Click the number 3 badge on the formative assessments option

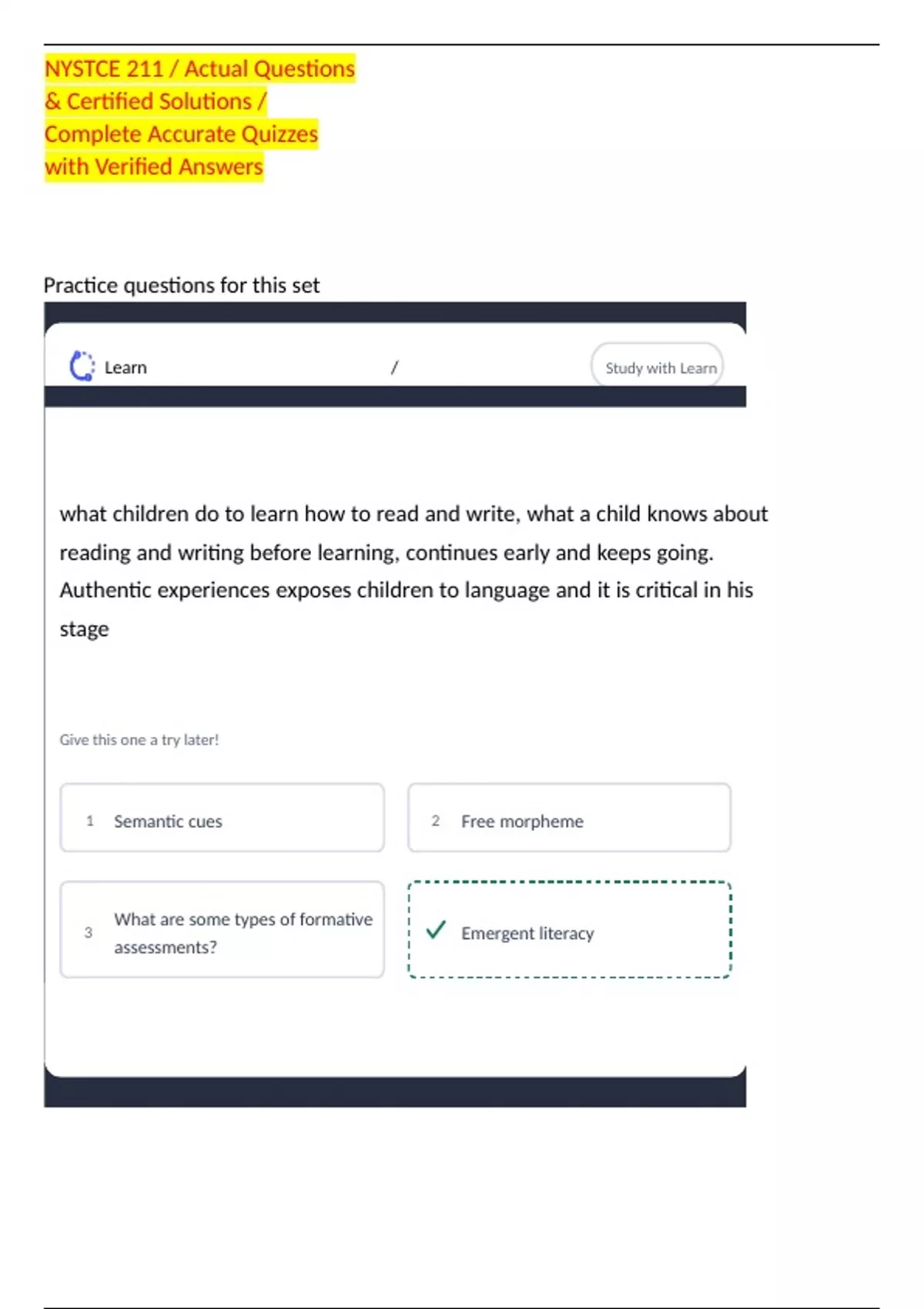89,932
